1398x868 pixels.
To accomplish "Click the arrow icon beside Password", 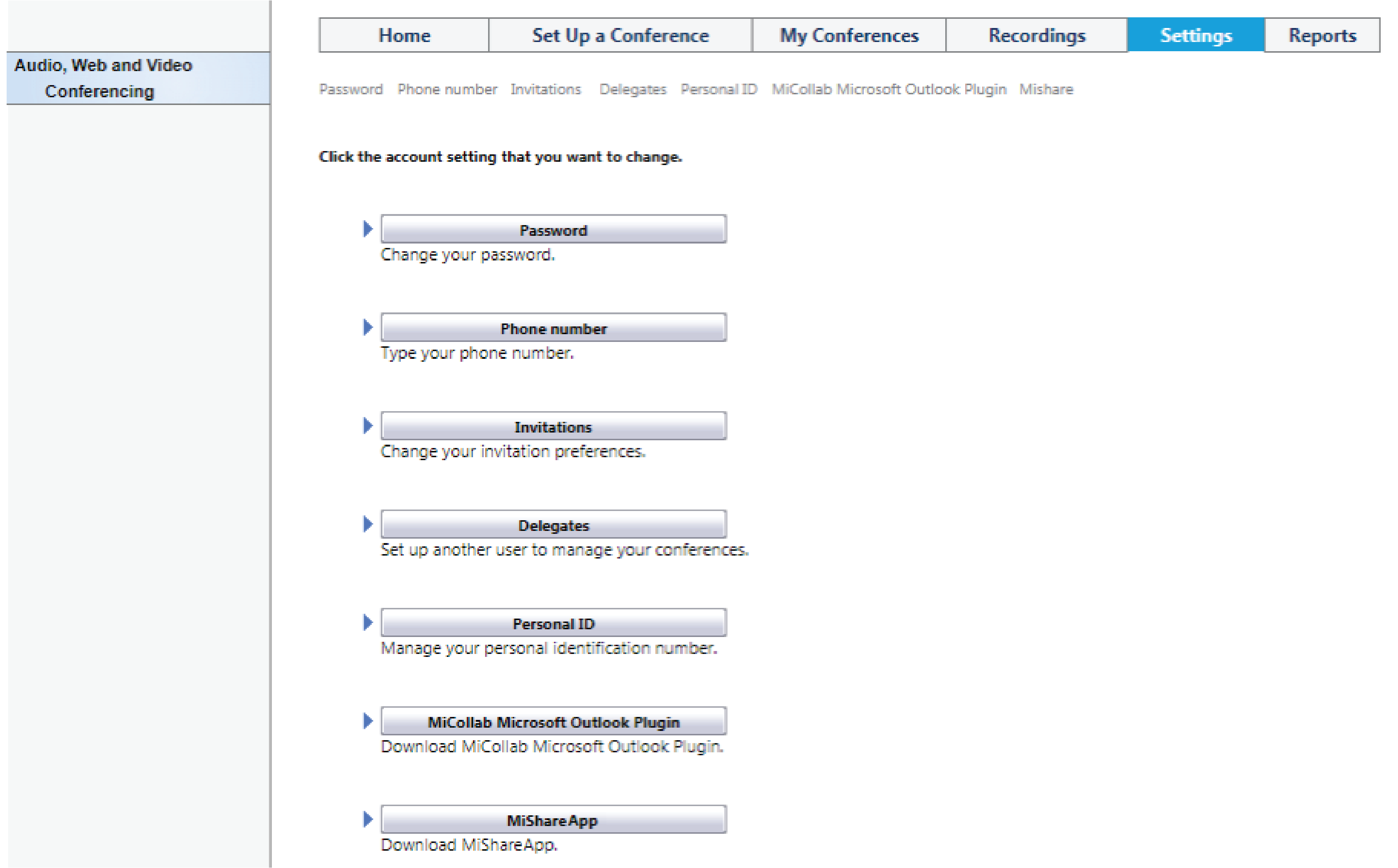I will 368,229.
